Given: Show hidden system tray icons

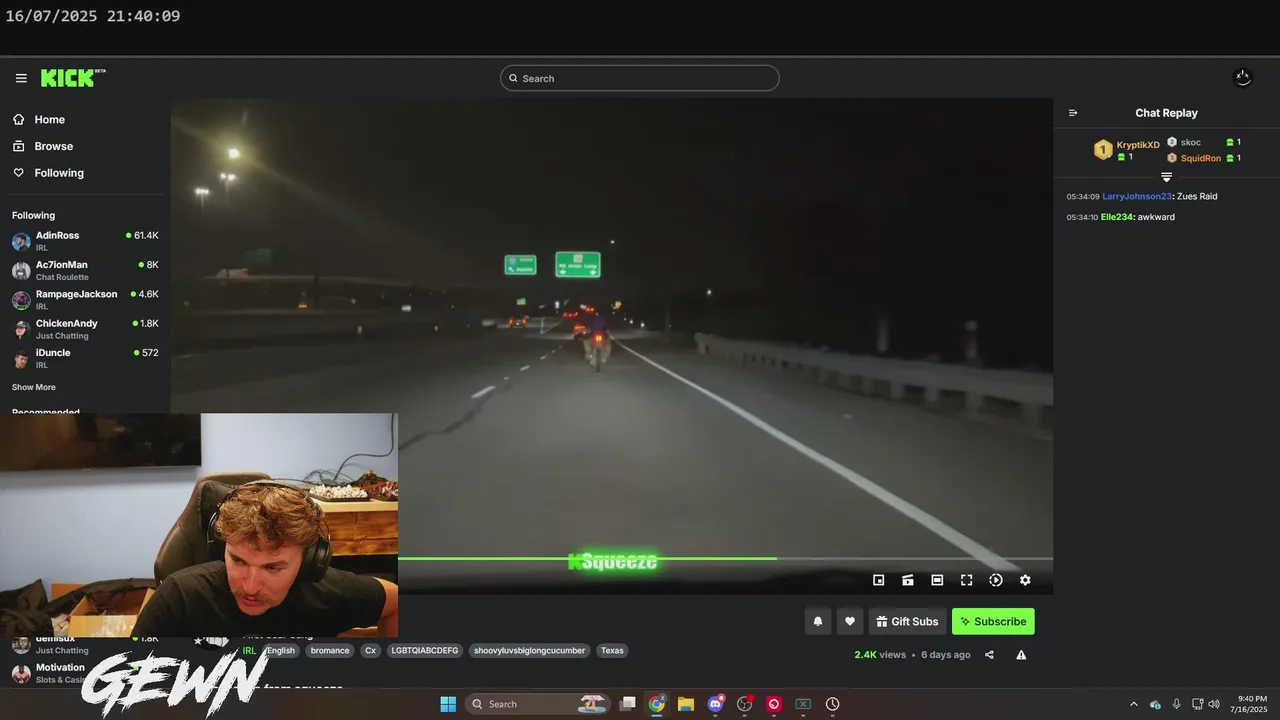Looking at the screenshot, I should click(x=1133, y=704).
